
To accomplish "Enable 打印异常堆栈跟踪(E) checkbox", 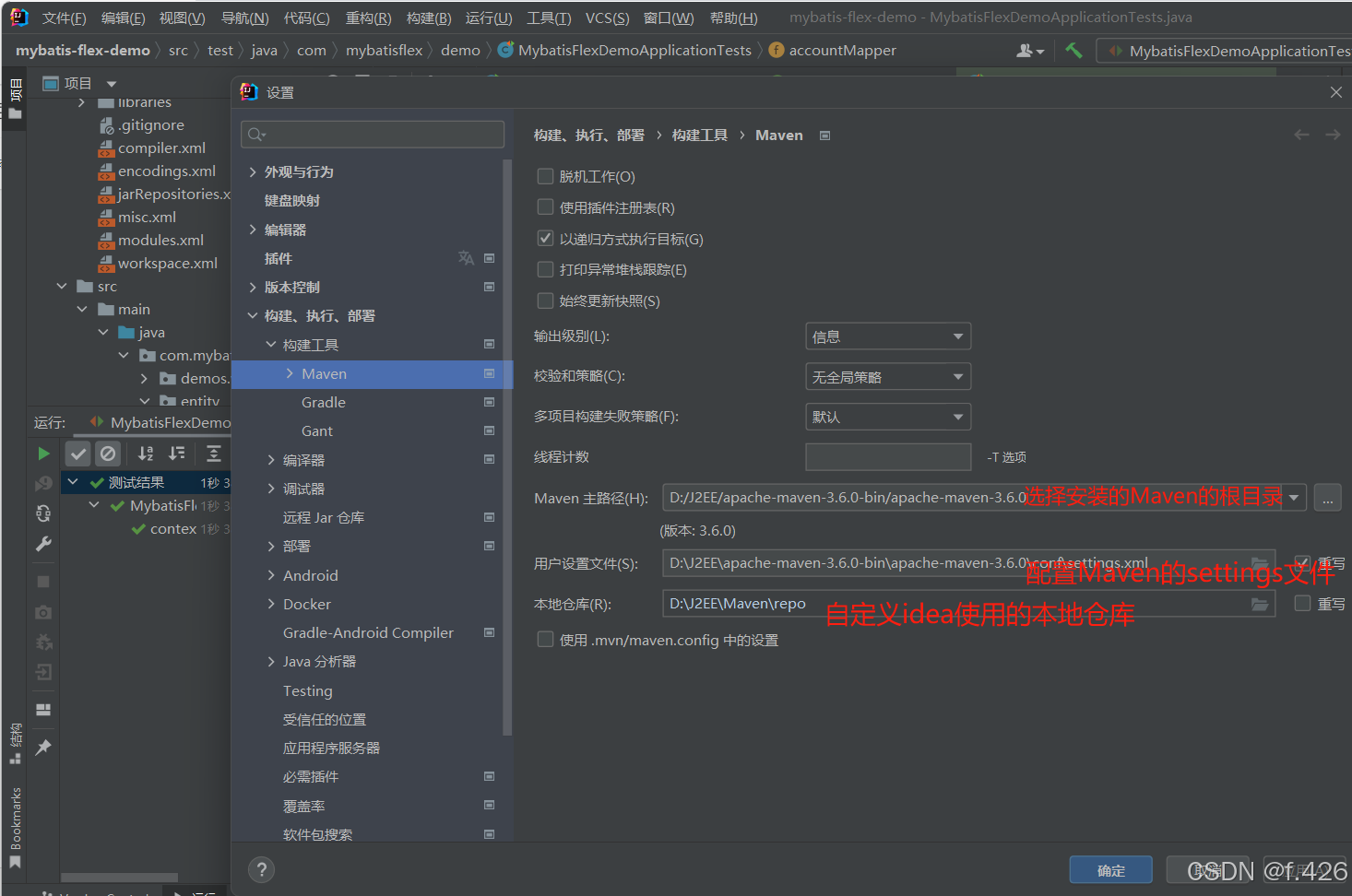I will [x=545, y=269].
